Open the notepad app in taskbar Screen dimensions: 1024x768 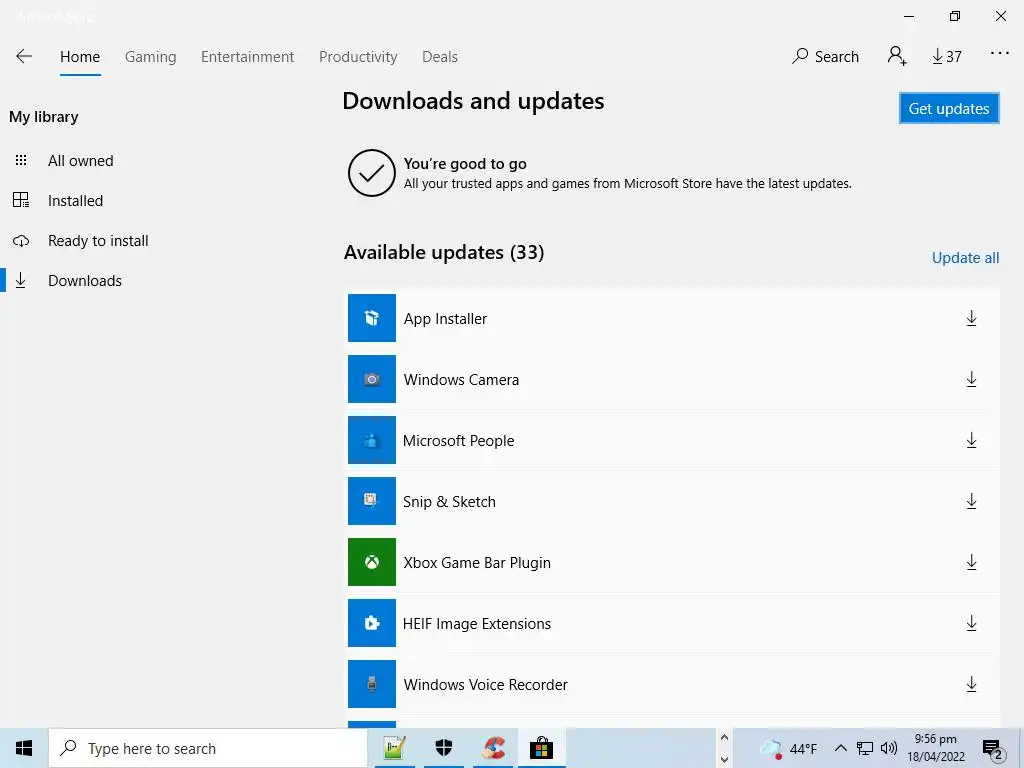[x=394, y=748]
